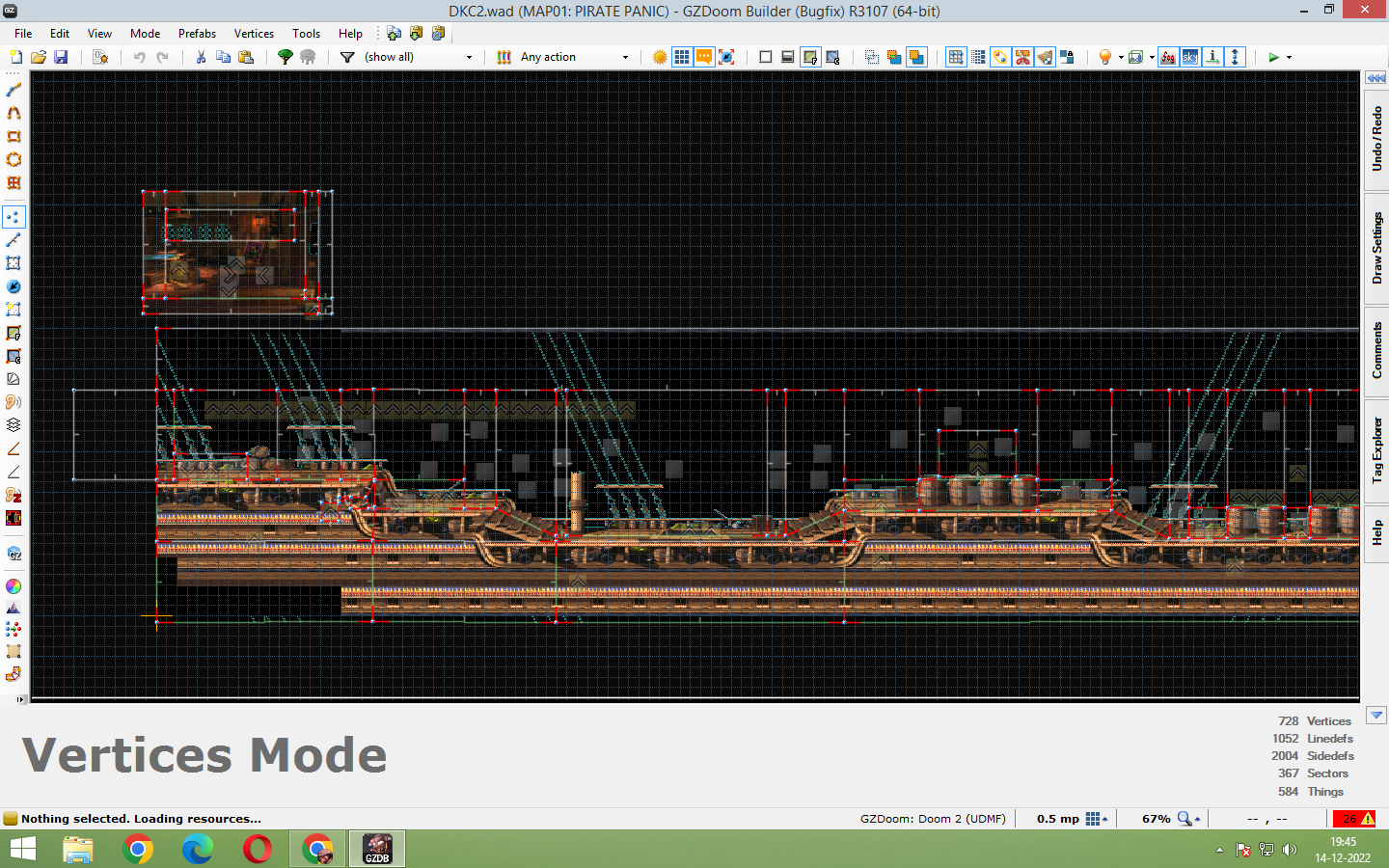This screenshot has width=1389, height=868.
Task: Toggle the grid display button
Action: [x=682, y=57]
